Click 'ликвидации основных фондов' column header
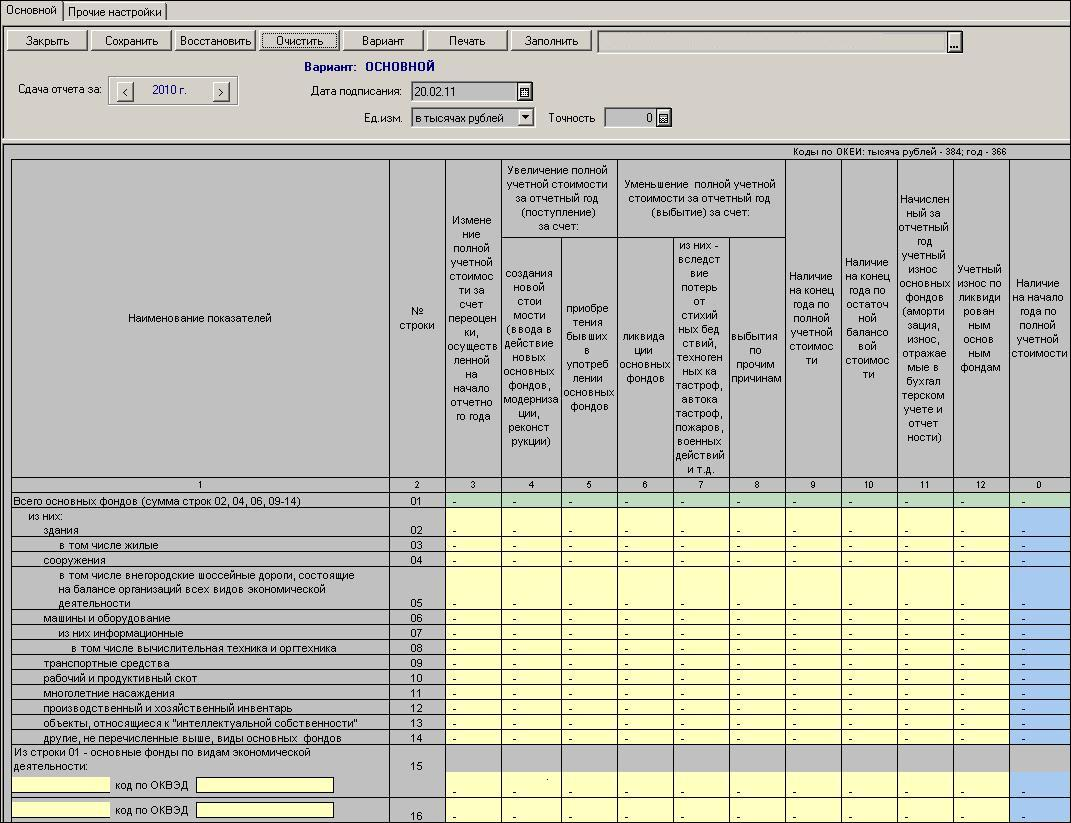 pos(645,357)
